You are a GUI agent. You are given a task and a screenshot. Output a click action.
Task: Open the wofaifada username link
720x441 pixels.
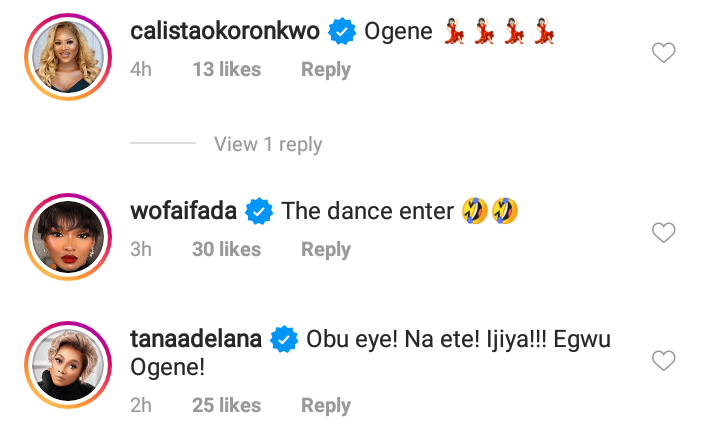[184, 211]
